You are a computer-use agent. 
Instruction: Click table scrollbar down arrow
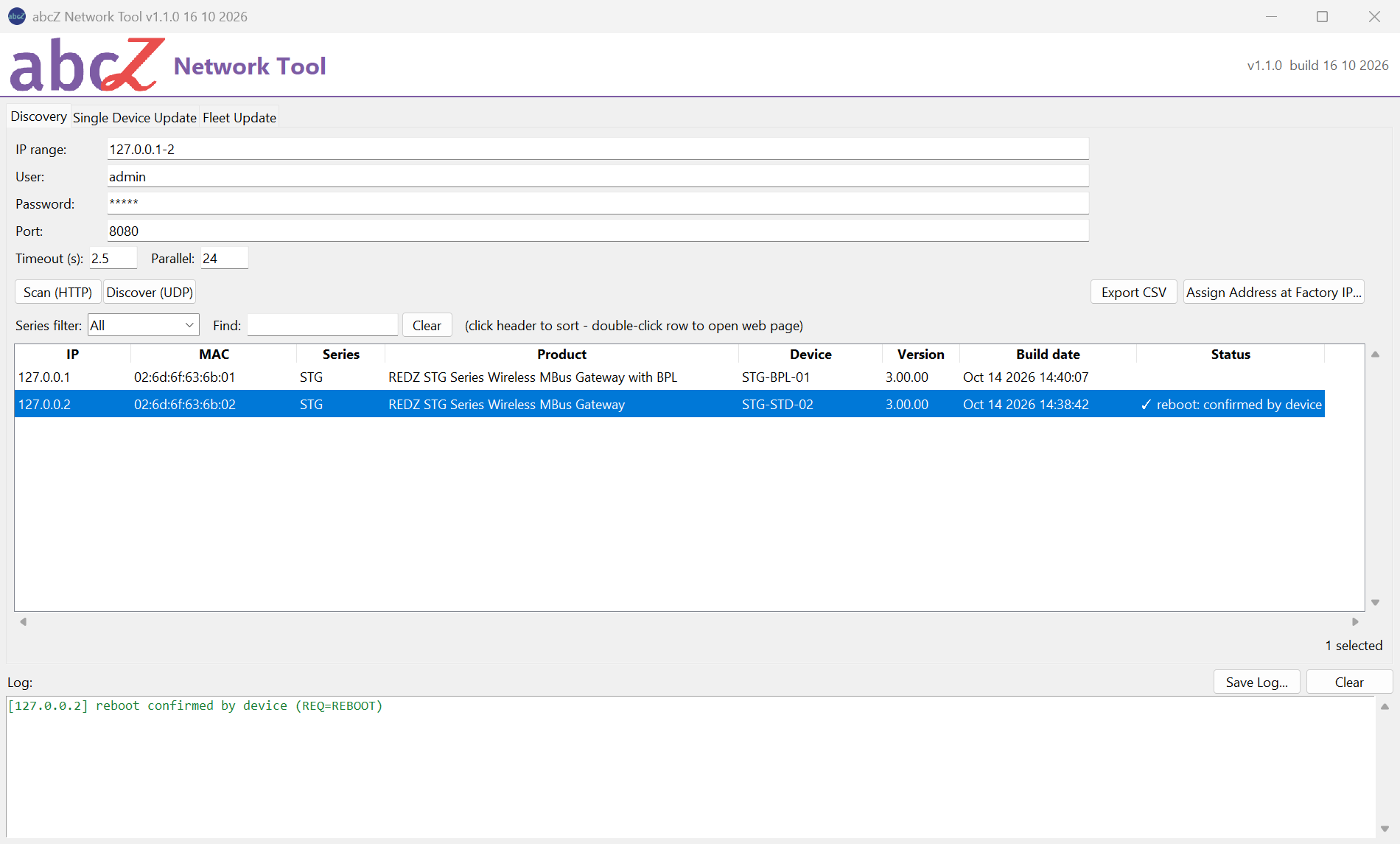[x=1375, y=602]
